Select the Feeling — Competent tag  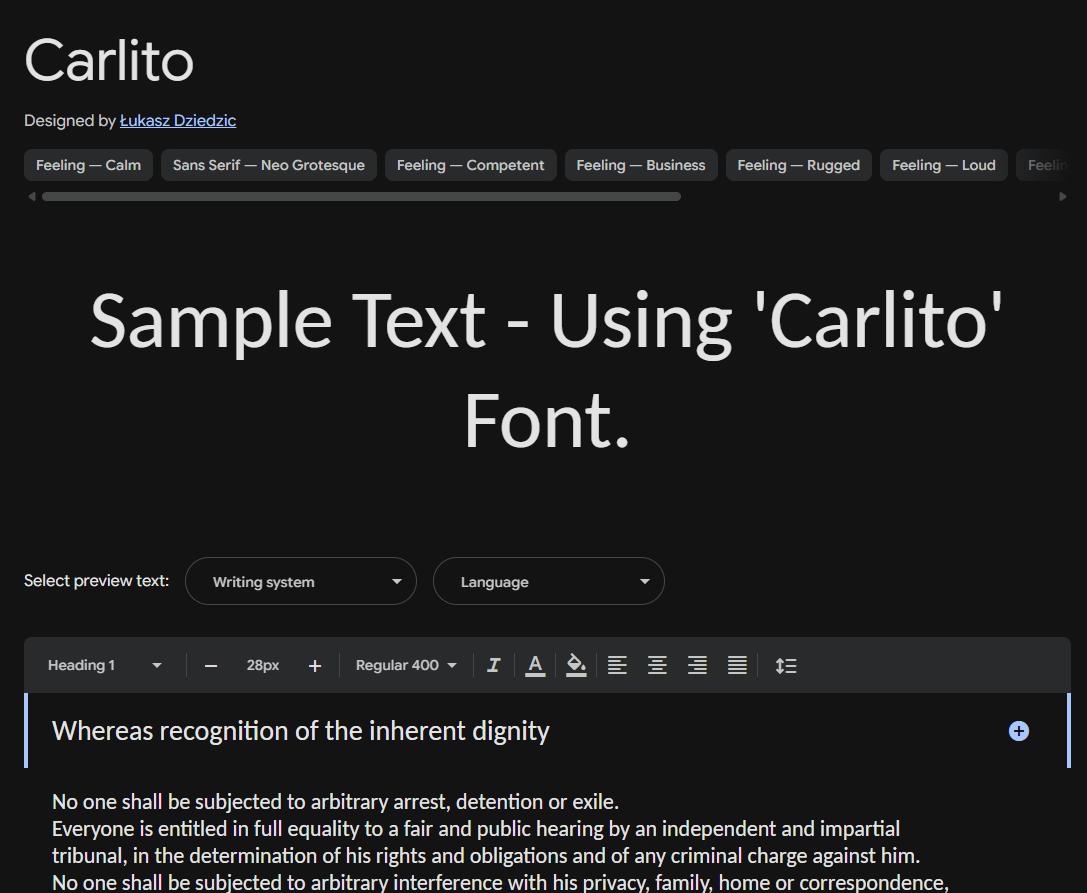[471, 165]
